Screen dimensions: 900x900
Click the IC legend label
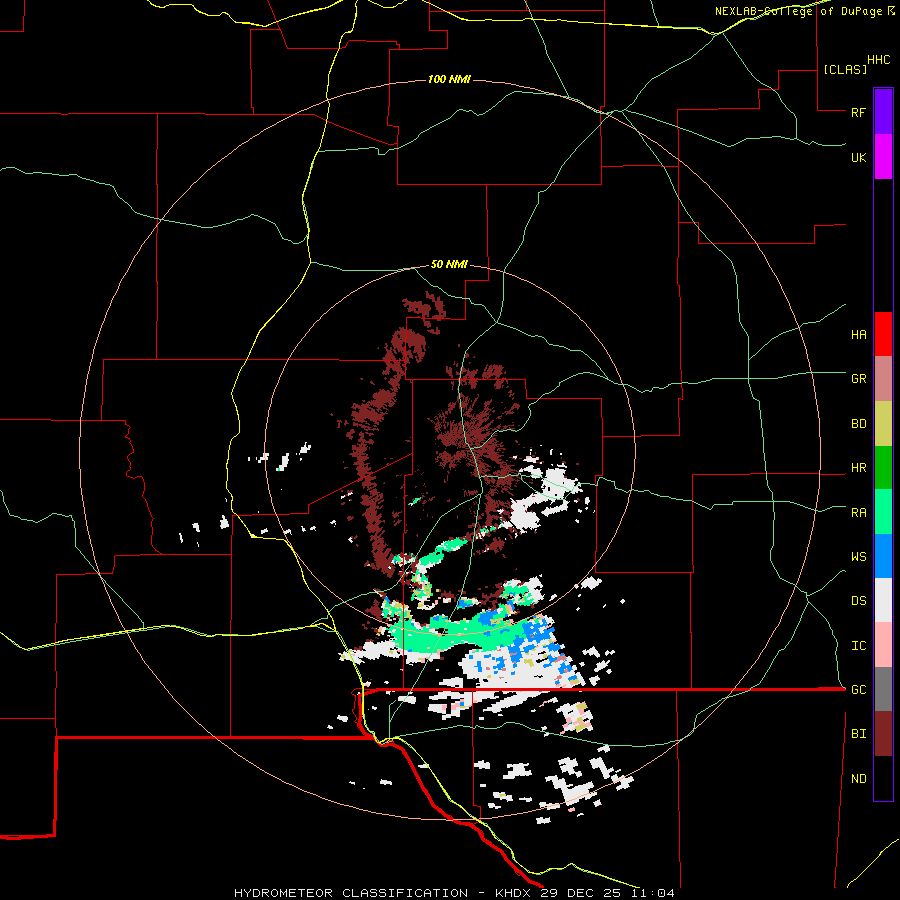[x=858, y=646]
